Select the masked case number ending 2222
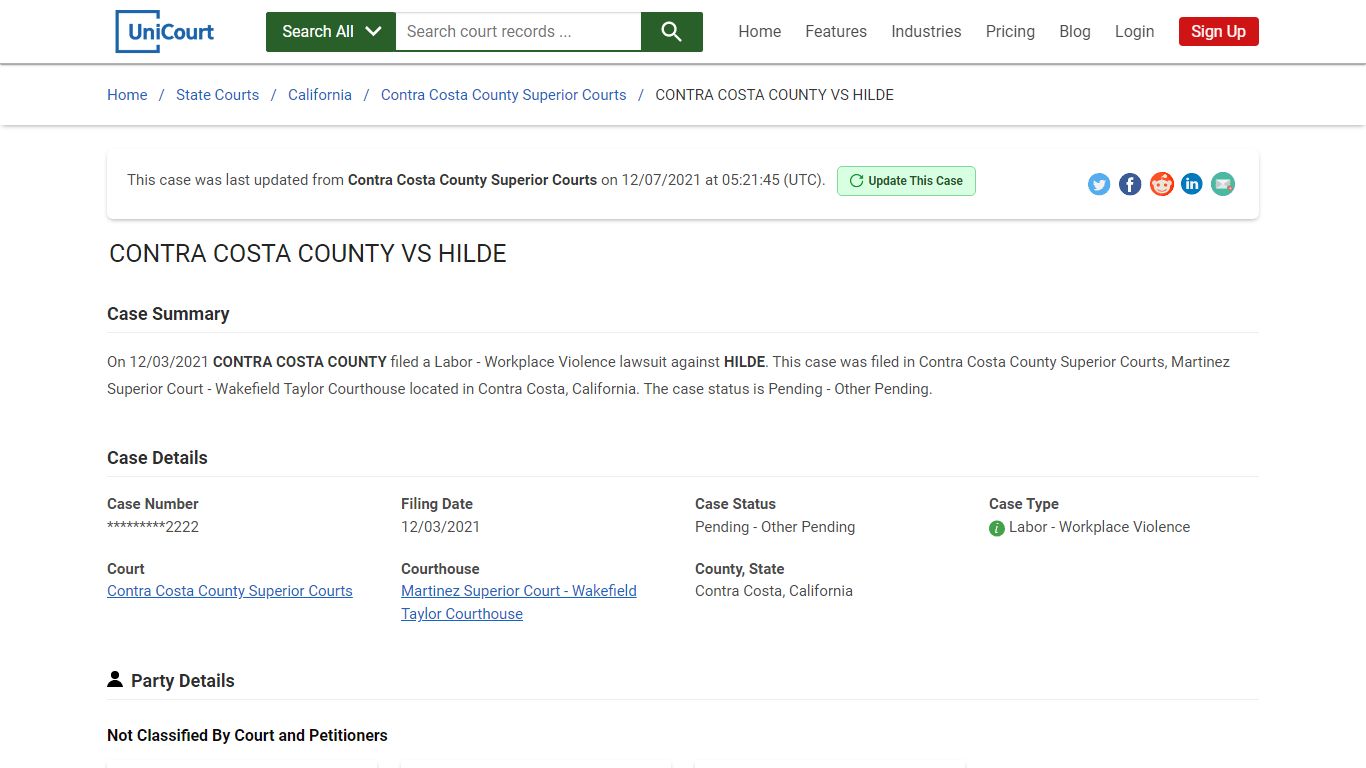The image size is (1366, 768). pos(153,527)
